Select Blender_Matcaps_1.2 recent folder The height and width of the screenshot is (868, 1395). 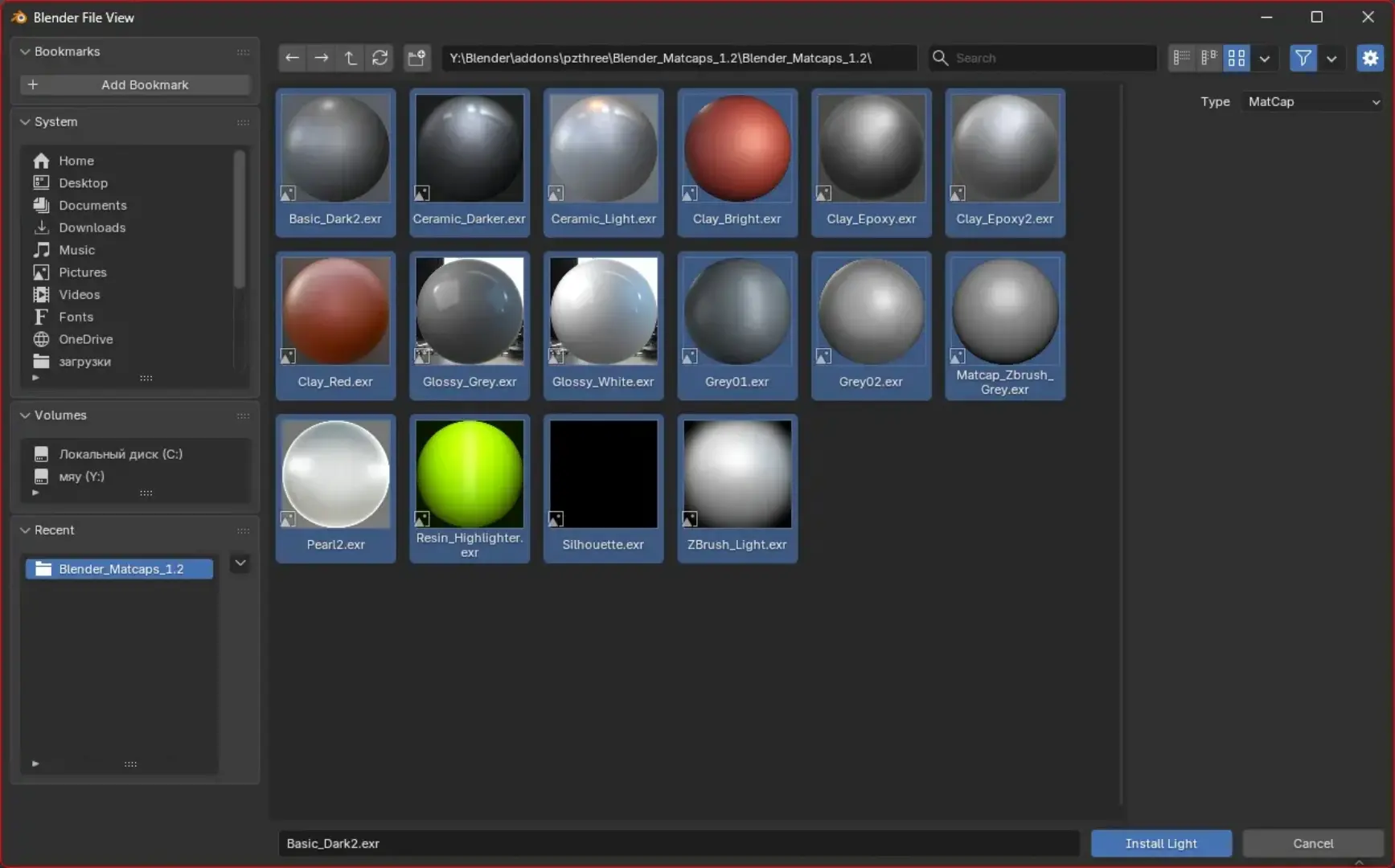click(120, 569)
